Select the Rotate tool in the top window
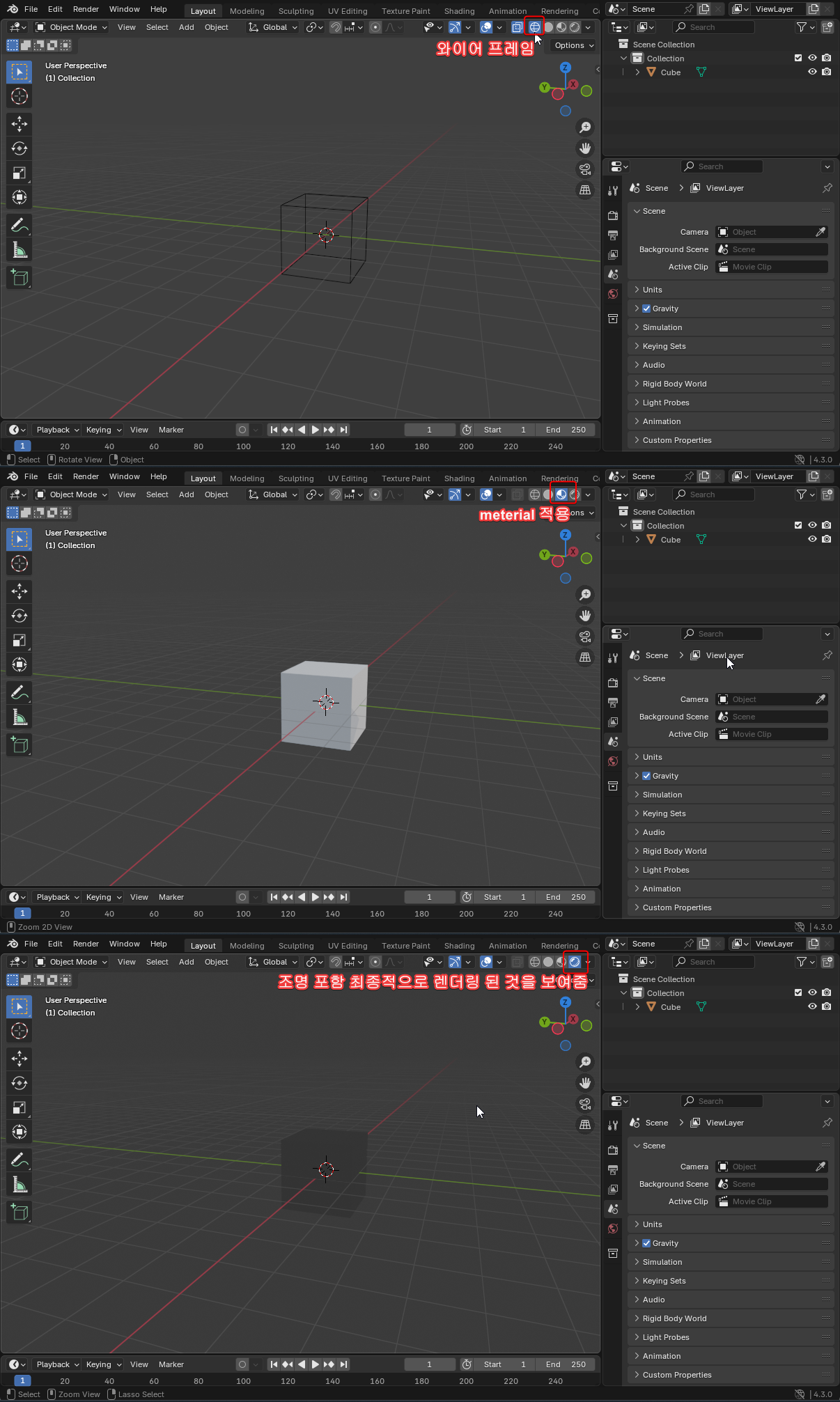The width and height of the screenshot is (840, 1402). point(20,148)
